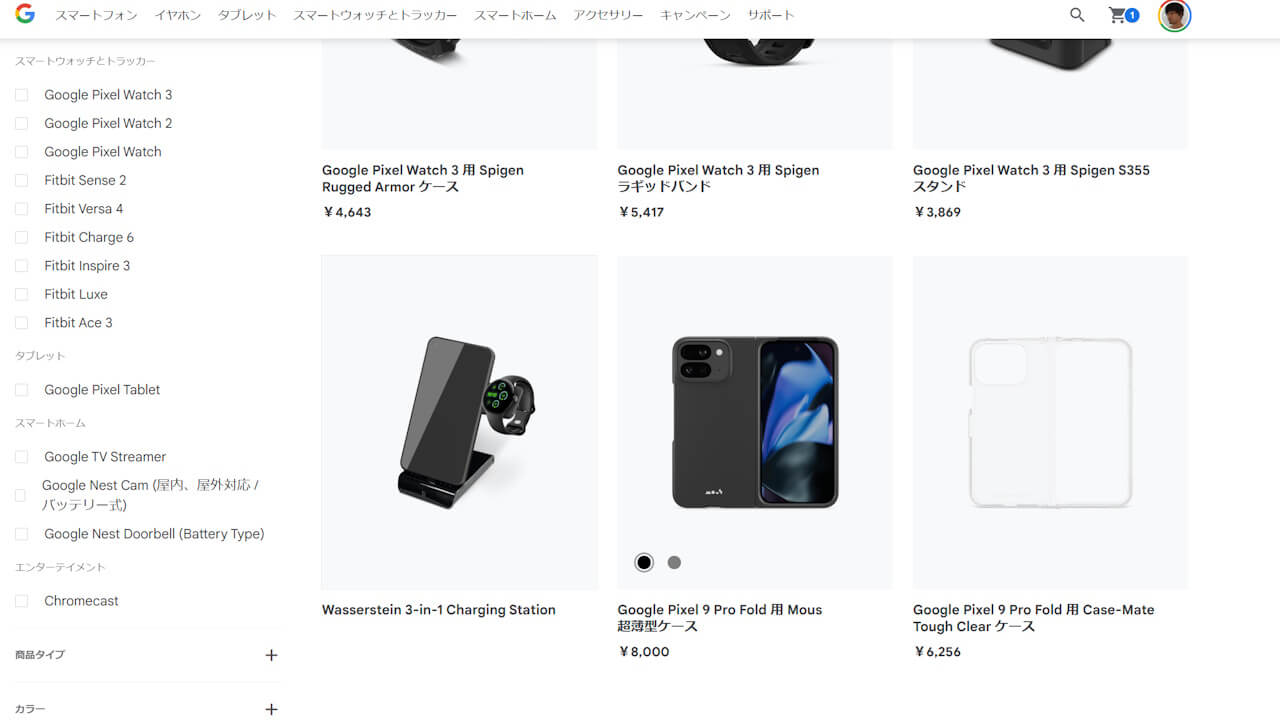Toggle the Chromecast filter checkbox

click(21, 601)
